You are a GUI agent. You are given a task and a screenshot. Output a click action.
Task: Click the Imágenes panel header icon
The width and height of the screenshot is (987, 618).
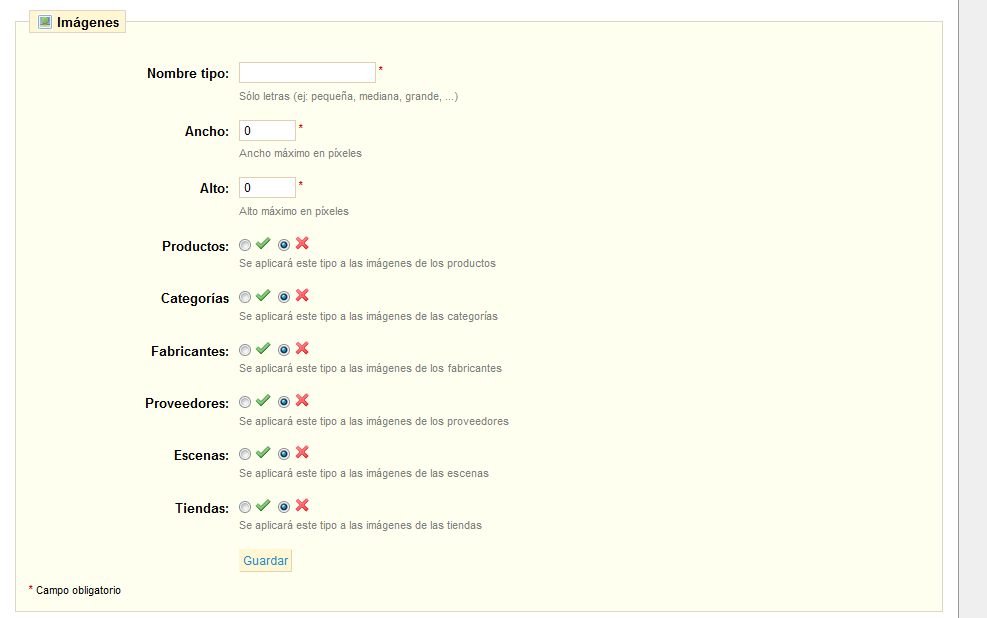44,20
